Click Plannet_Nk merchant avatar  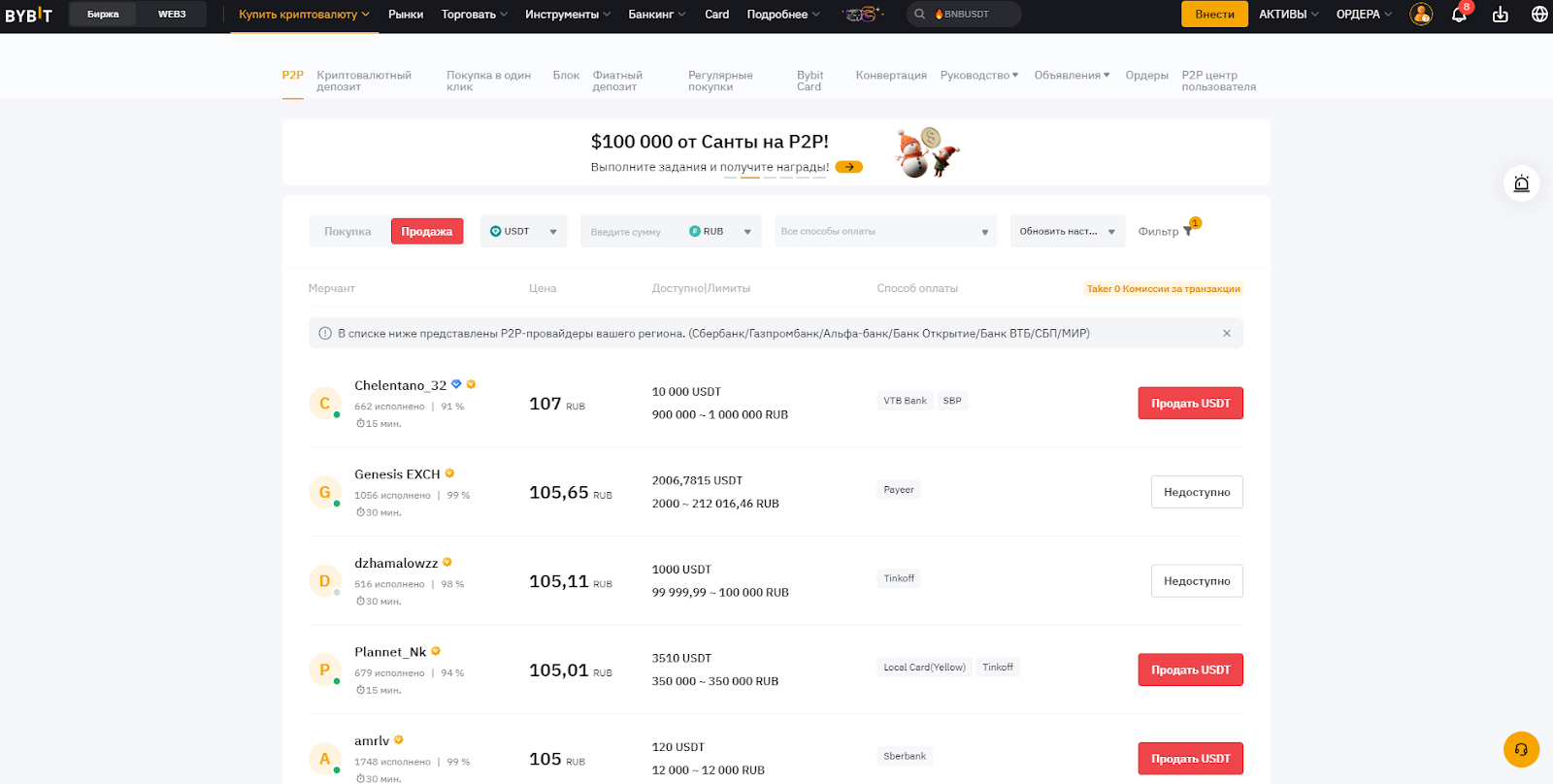point(324,670)
